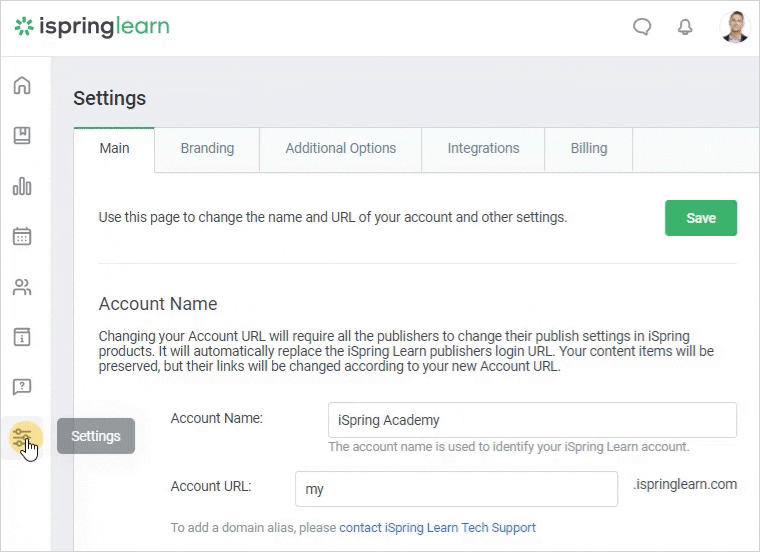The width and height of the screenshot is (760, 552).
Task: Open the bar chart Reports icon
Action: 22,186
